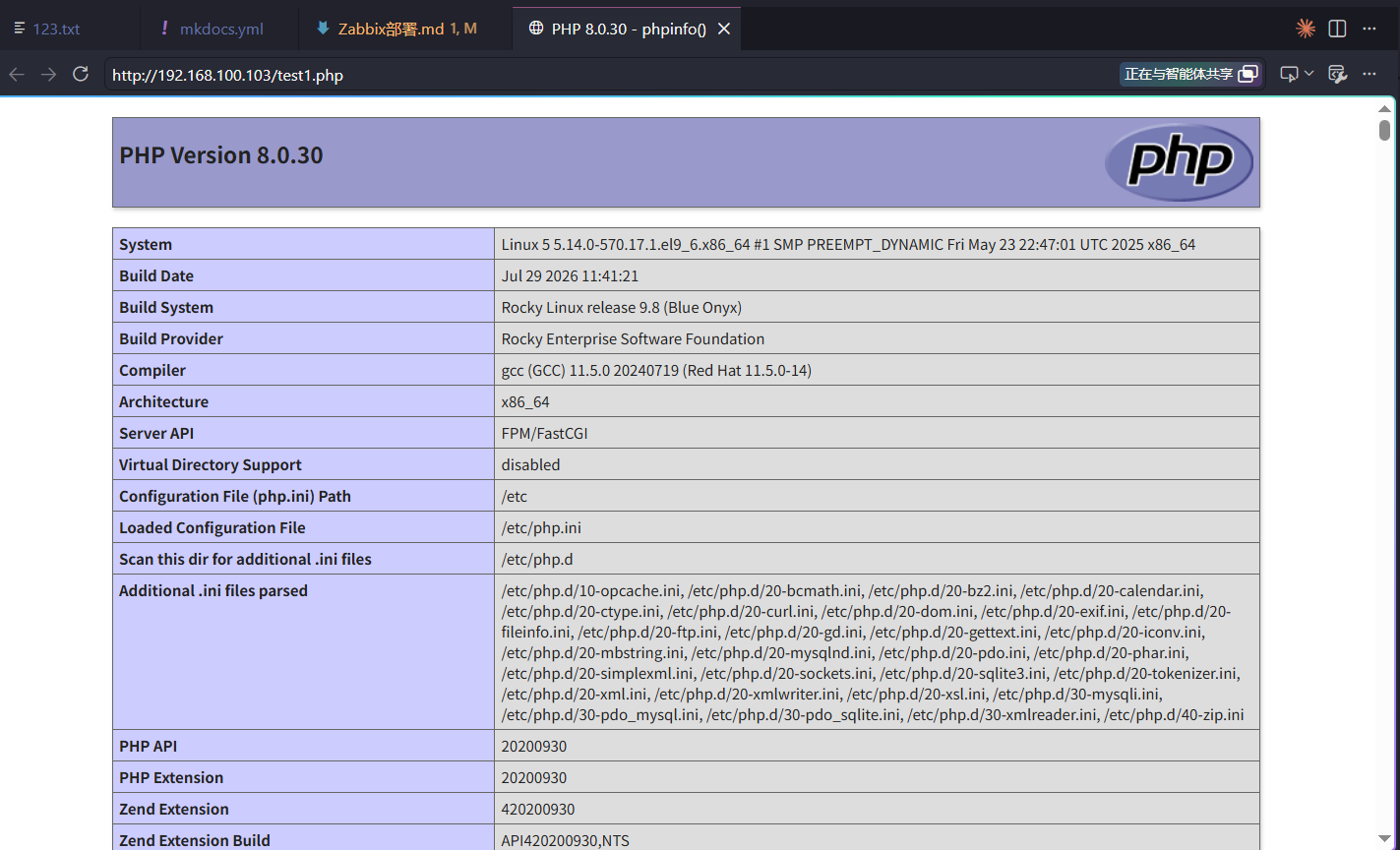Open browser toolbar more actions menu
Image resolution: width=1400 pixels, height=850 pixels.
click(x=1370, y=74)
